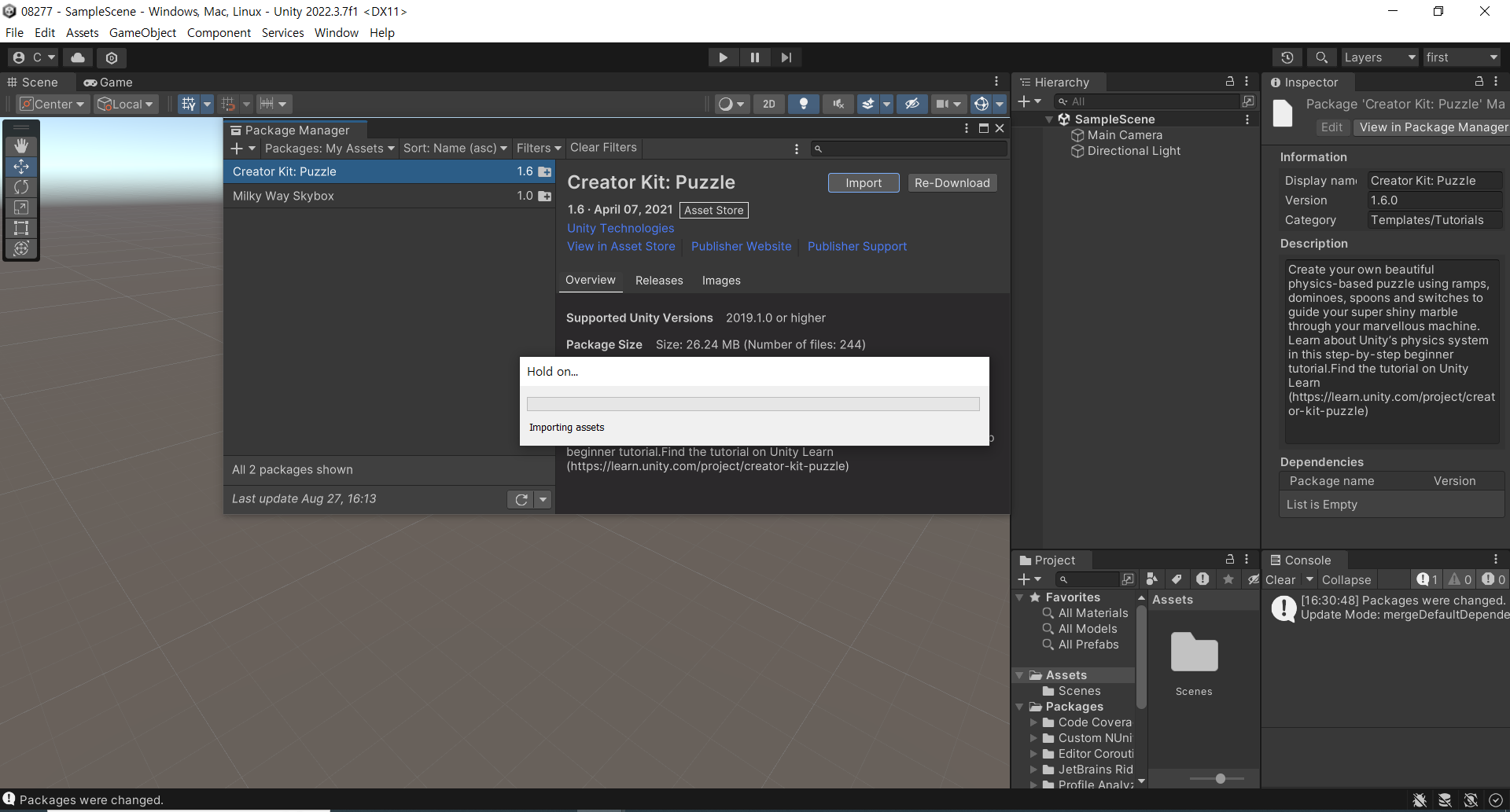This screenshot has height=812, width=1510.
Task: Select the Hand view tool
Action: (x=21, y=145)
